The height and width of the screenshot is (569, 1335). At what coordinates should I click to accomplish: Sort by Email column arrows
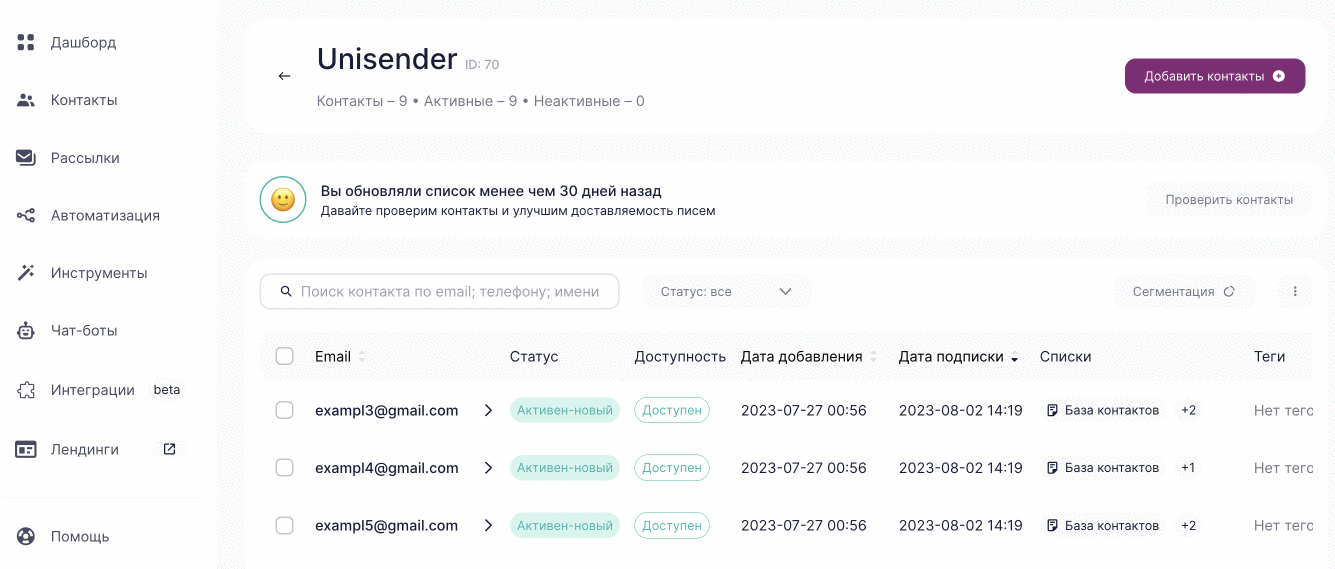pyautogui.click(x=362, y=357)
